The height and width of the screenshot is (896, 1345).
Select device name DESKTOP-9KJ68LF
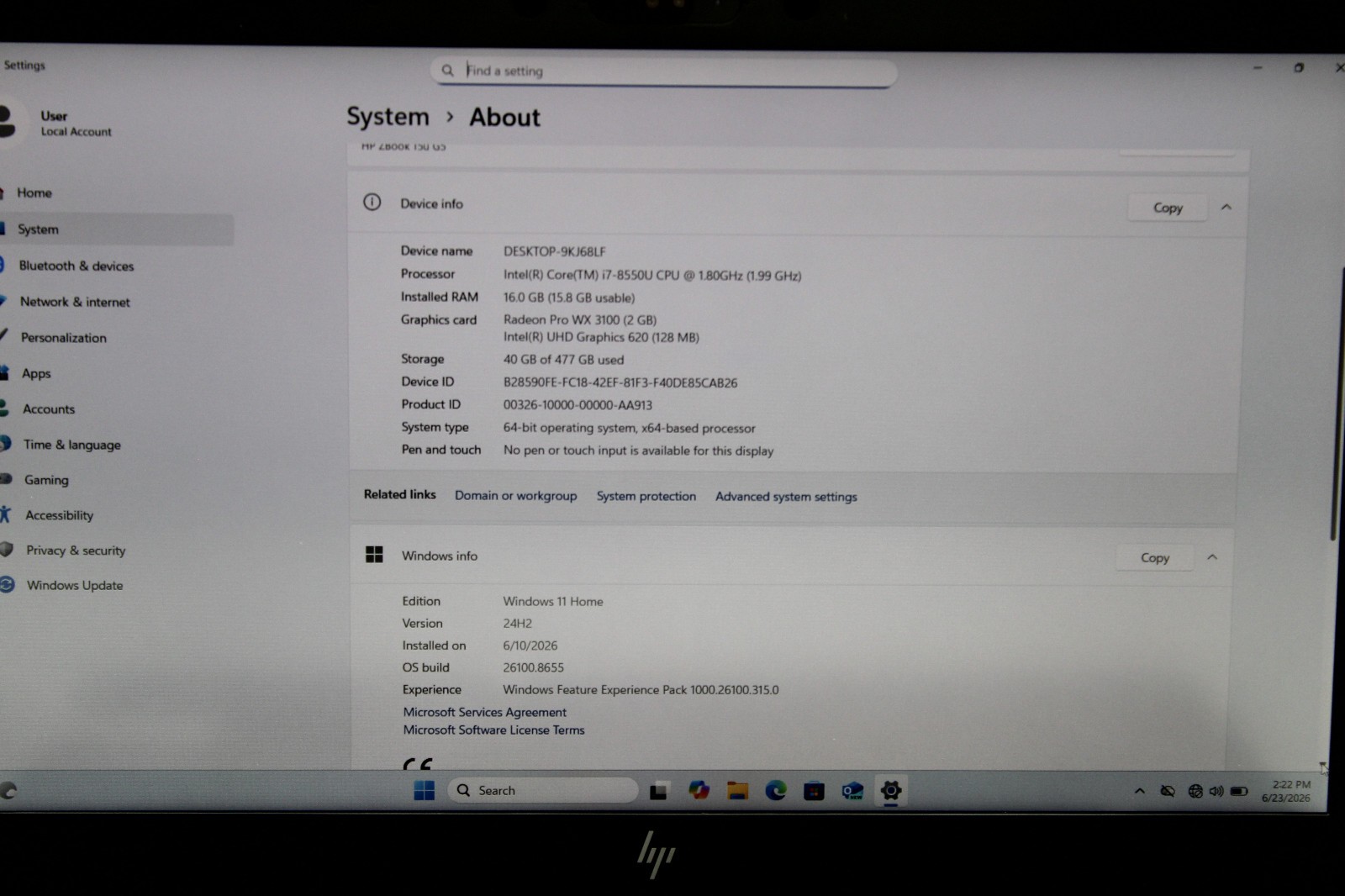(x=554, y=251)
